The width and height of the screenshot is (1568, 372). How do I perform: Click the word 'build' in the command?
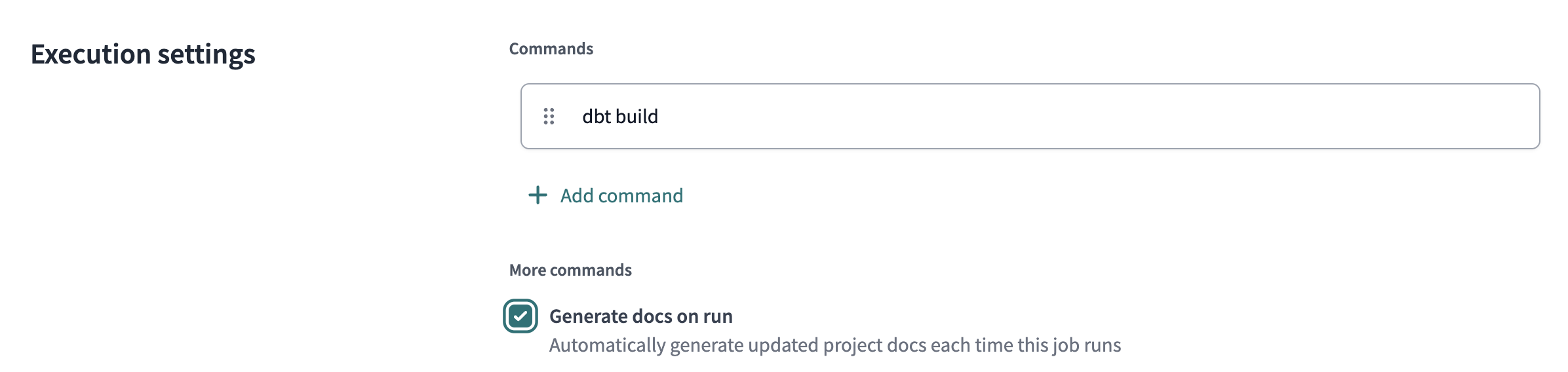637,117
